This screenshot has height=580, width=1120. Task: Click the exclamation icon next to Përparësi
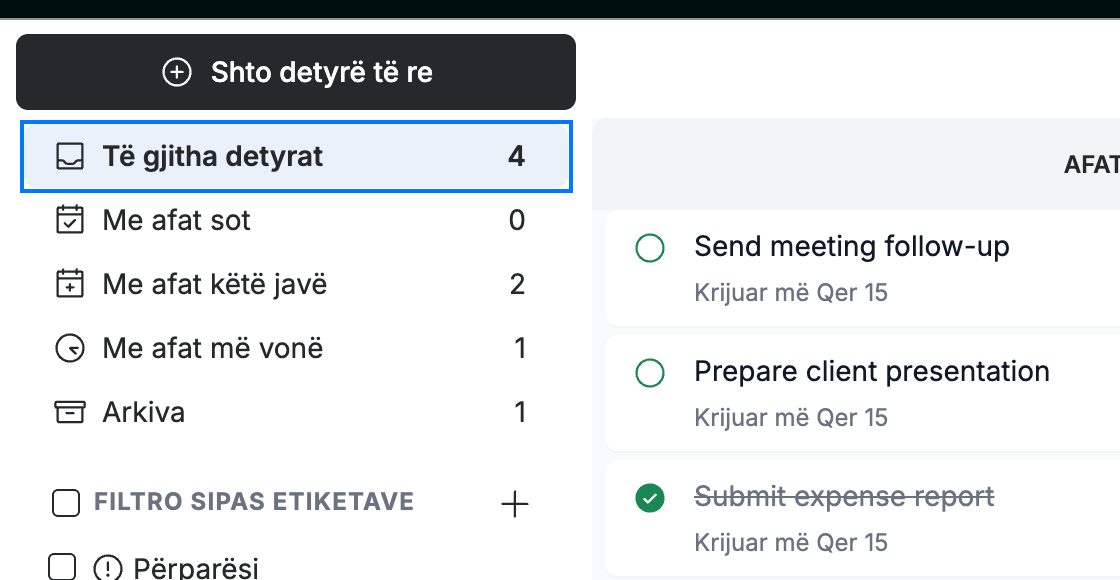pos(108,569)
